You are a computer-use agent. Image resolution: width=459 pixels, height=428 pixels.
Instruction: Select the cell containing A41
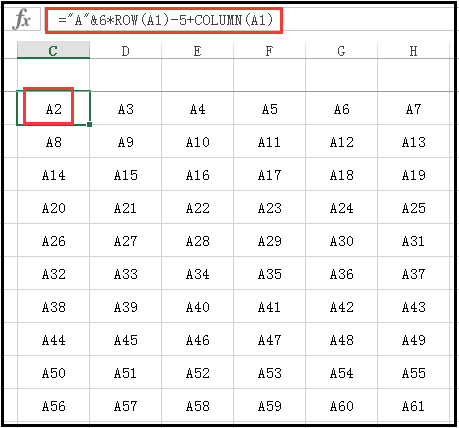pos(269,306)
